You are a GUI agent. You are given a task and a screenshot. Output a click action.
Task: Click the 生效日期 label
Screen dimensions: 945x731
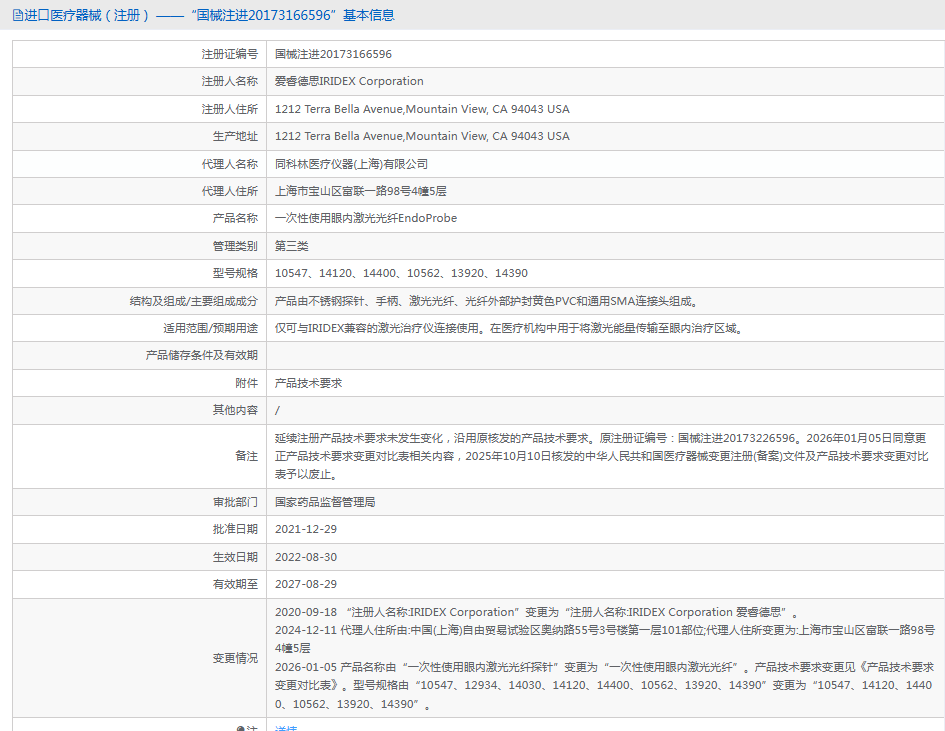coord(235,557)
